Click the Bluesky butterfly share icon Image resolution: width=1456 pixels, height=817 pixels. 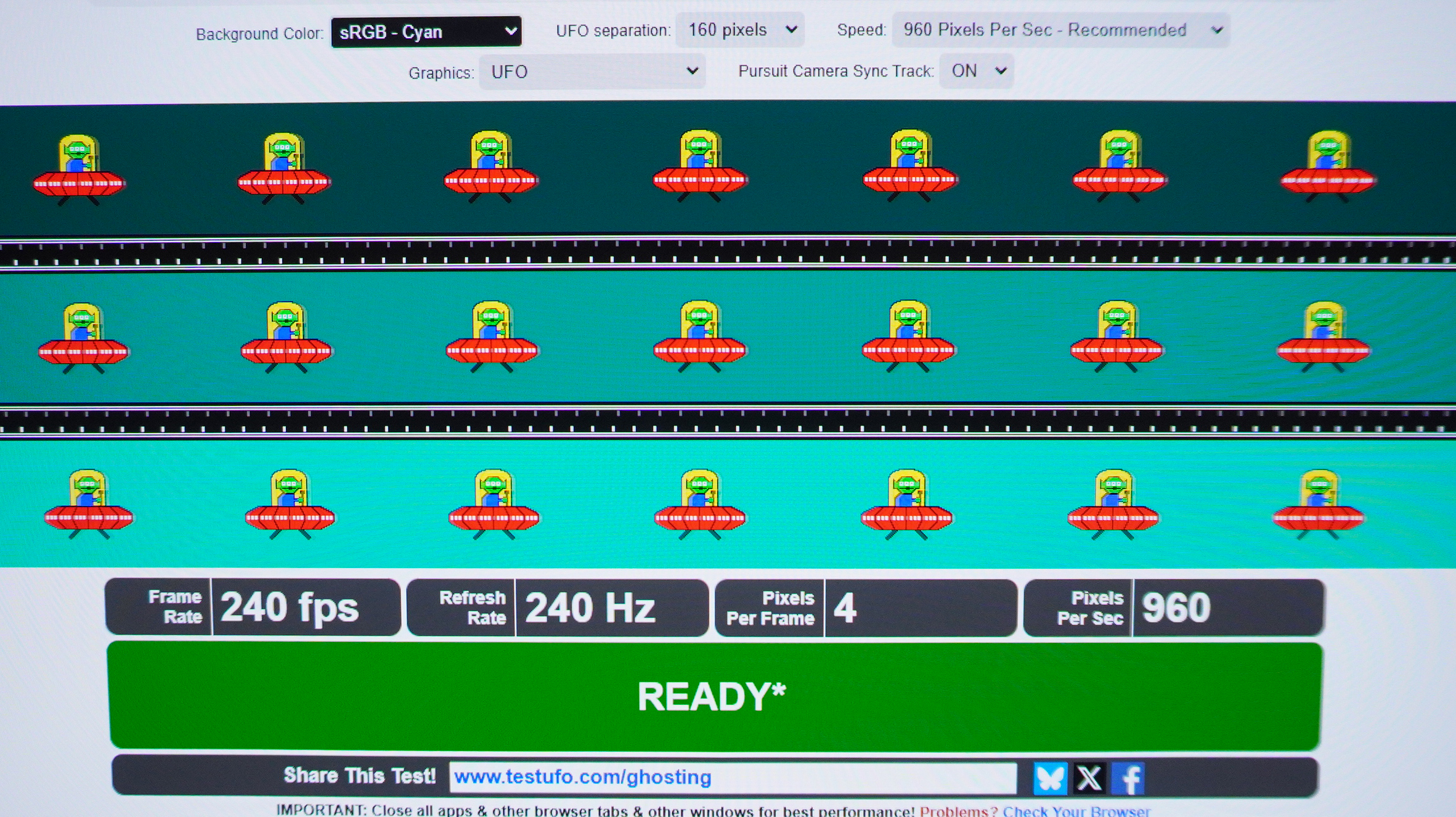click(1049, 778)
